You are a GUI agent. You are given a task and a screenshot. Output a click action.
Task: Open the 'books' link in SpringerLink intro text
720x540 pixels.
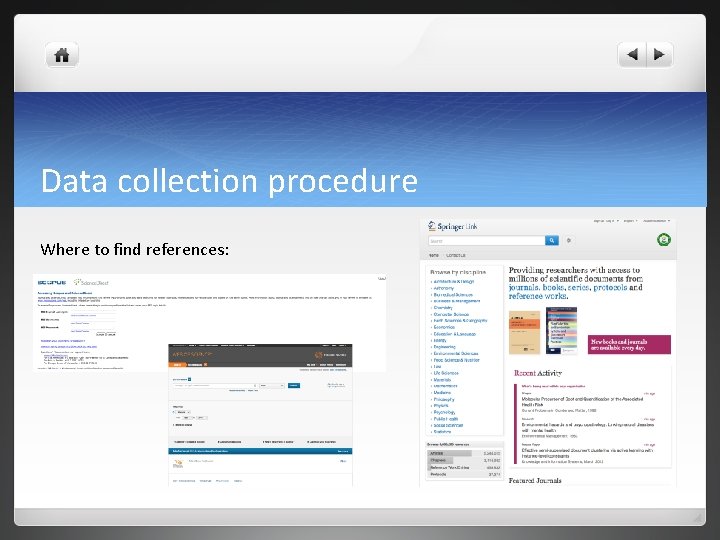[553, 287]
